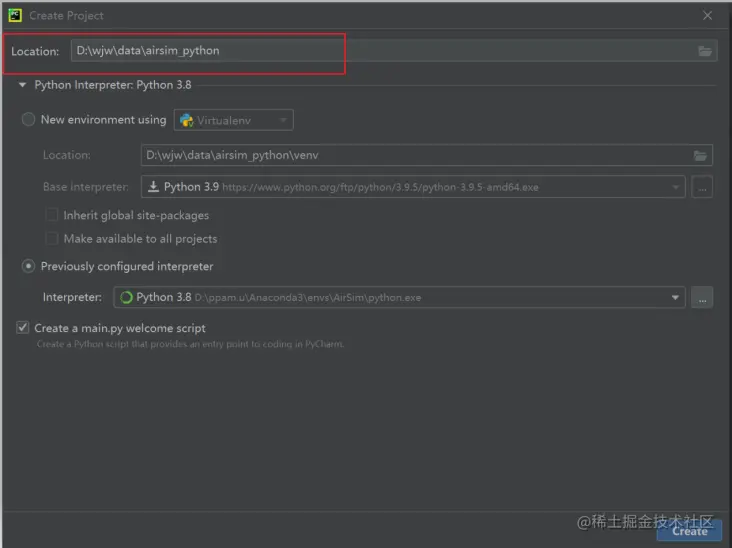The image size is (732, 548).
Task: Collapse the Python Interpreter section
Action: 22,85
